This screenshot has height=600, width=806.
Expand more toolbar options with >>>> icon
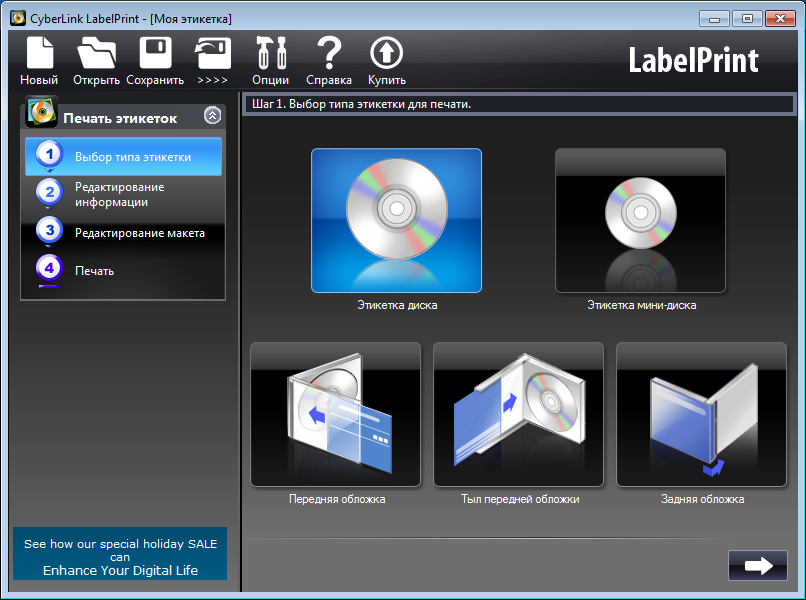pyautogui.click(x=212, y=55)
